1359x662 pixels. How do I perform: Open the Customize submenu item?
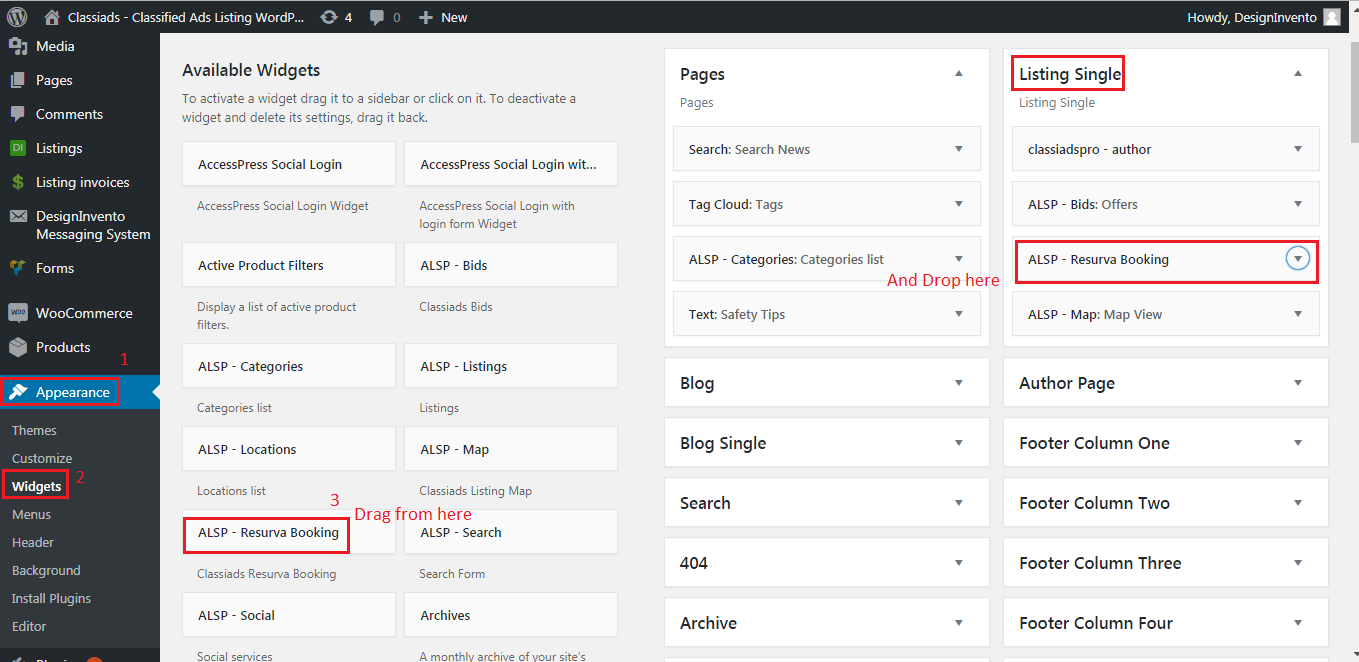[42, 458]
